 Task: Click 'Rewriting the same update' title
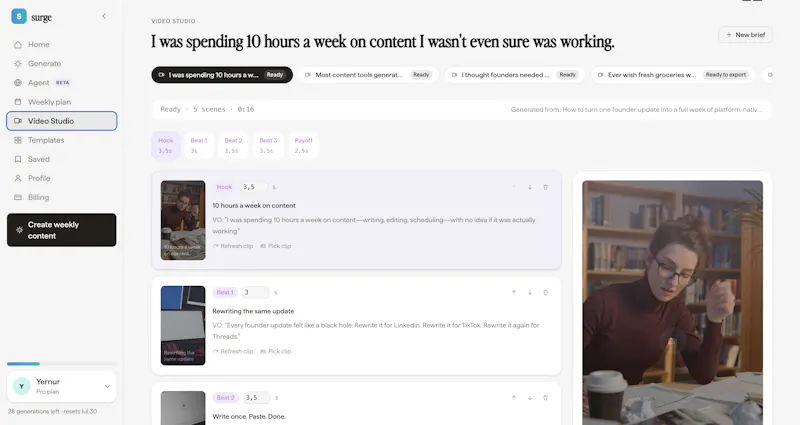click(253, 311)
